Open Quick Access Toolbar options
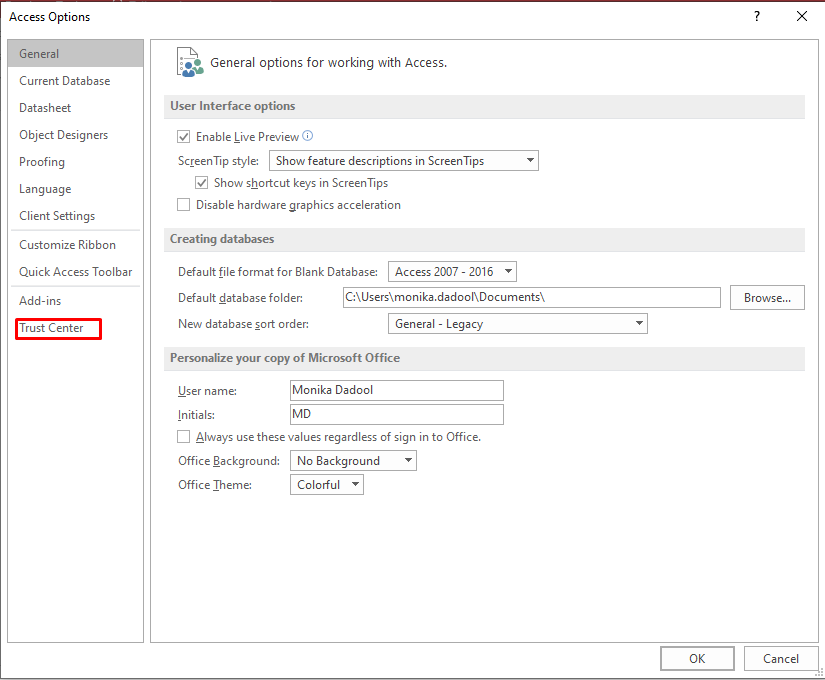Image resolution: width=825 pixels, height=680 pixels. [x=76, y=272]
